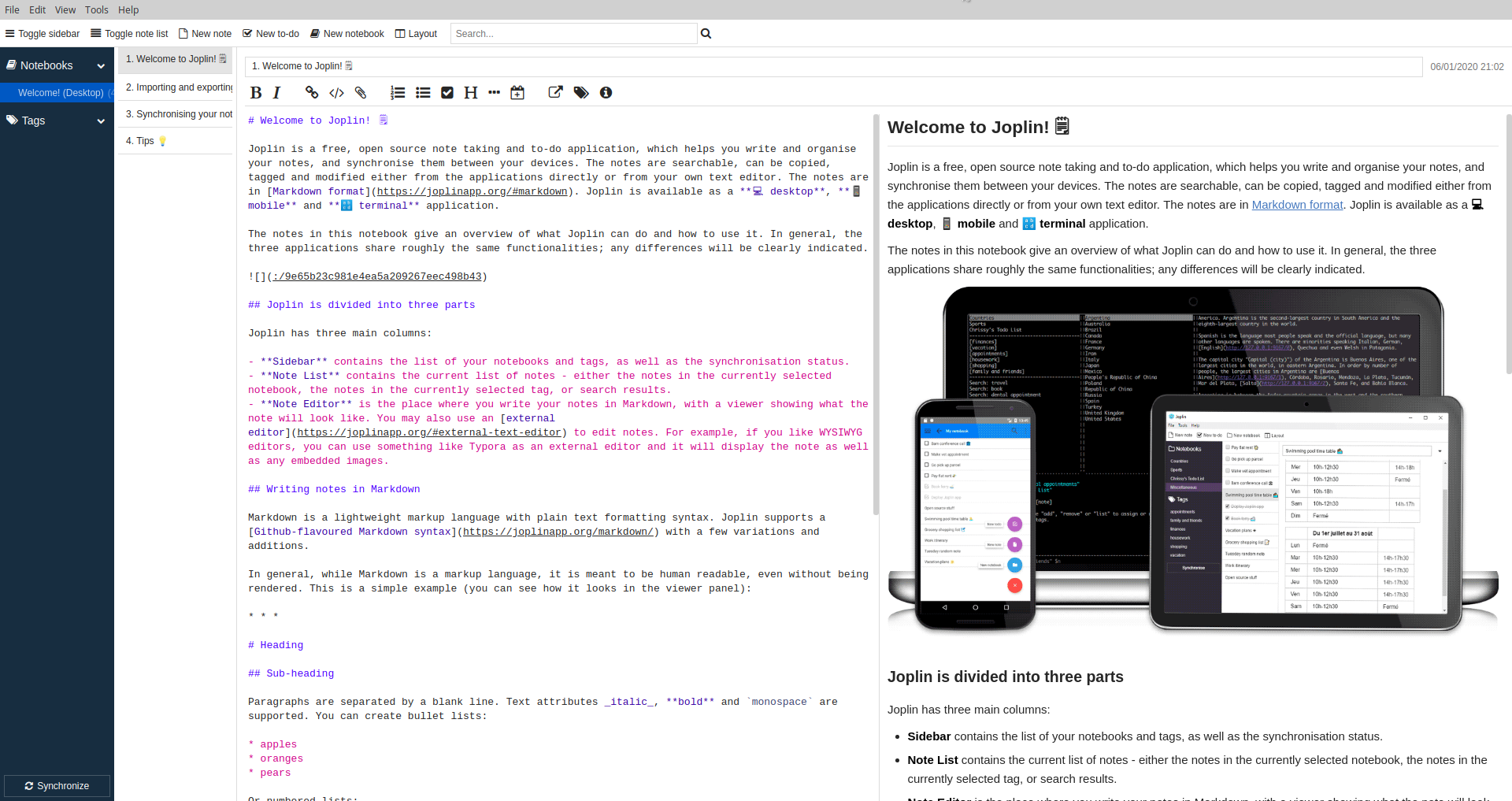
Task: Click 'Joplin is divided into three parts' viewer heading
Action: 1005,677
